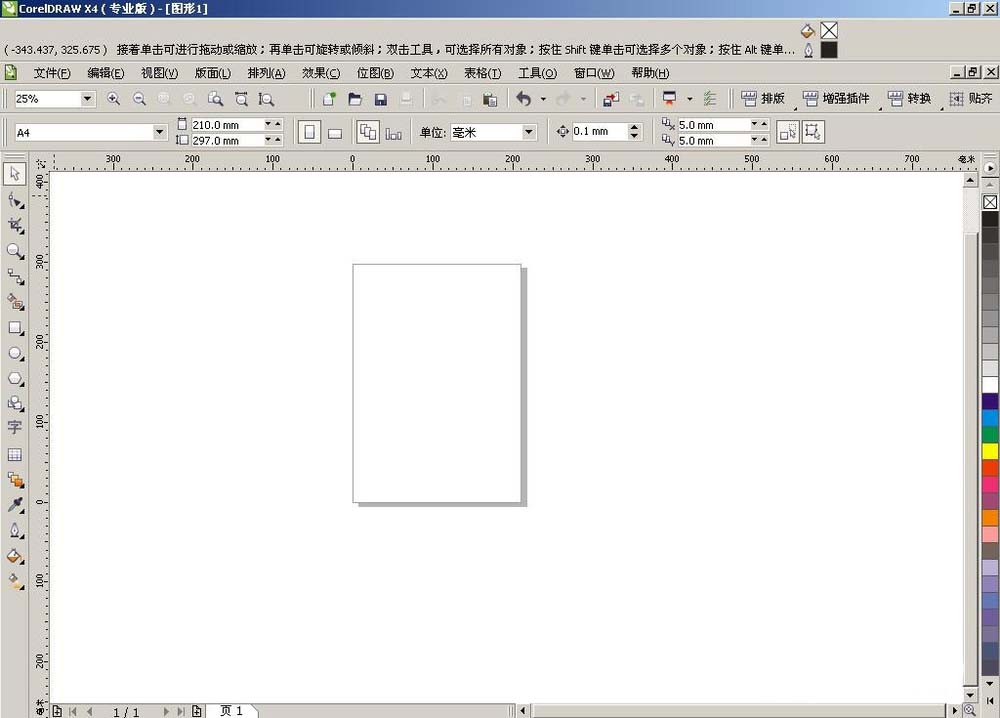
Task: Click the 转换 toolbar button
Action: [x=909, y=99]
